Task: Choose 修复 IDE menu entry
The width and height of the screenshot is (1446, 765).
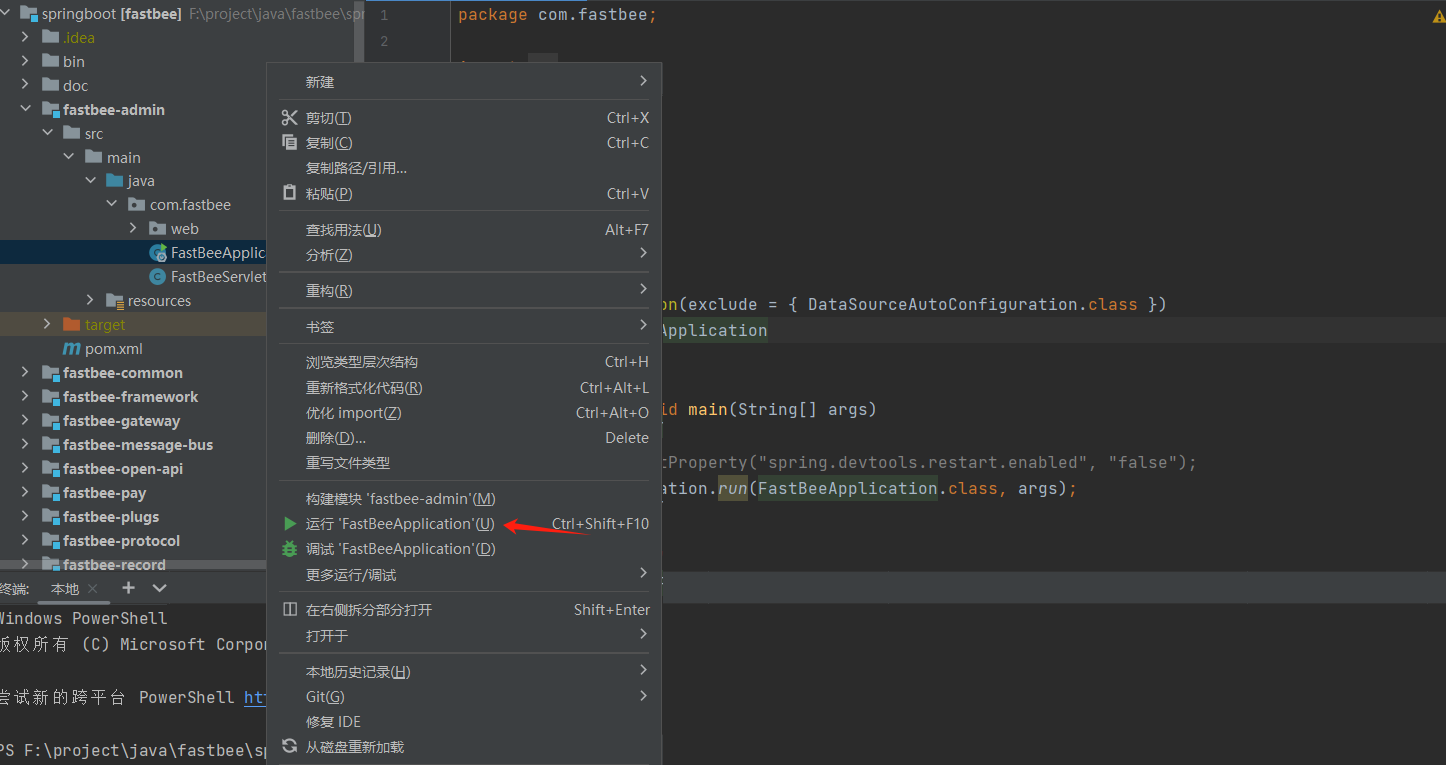Action: point(464,722)
